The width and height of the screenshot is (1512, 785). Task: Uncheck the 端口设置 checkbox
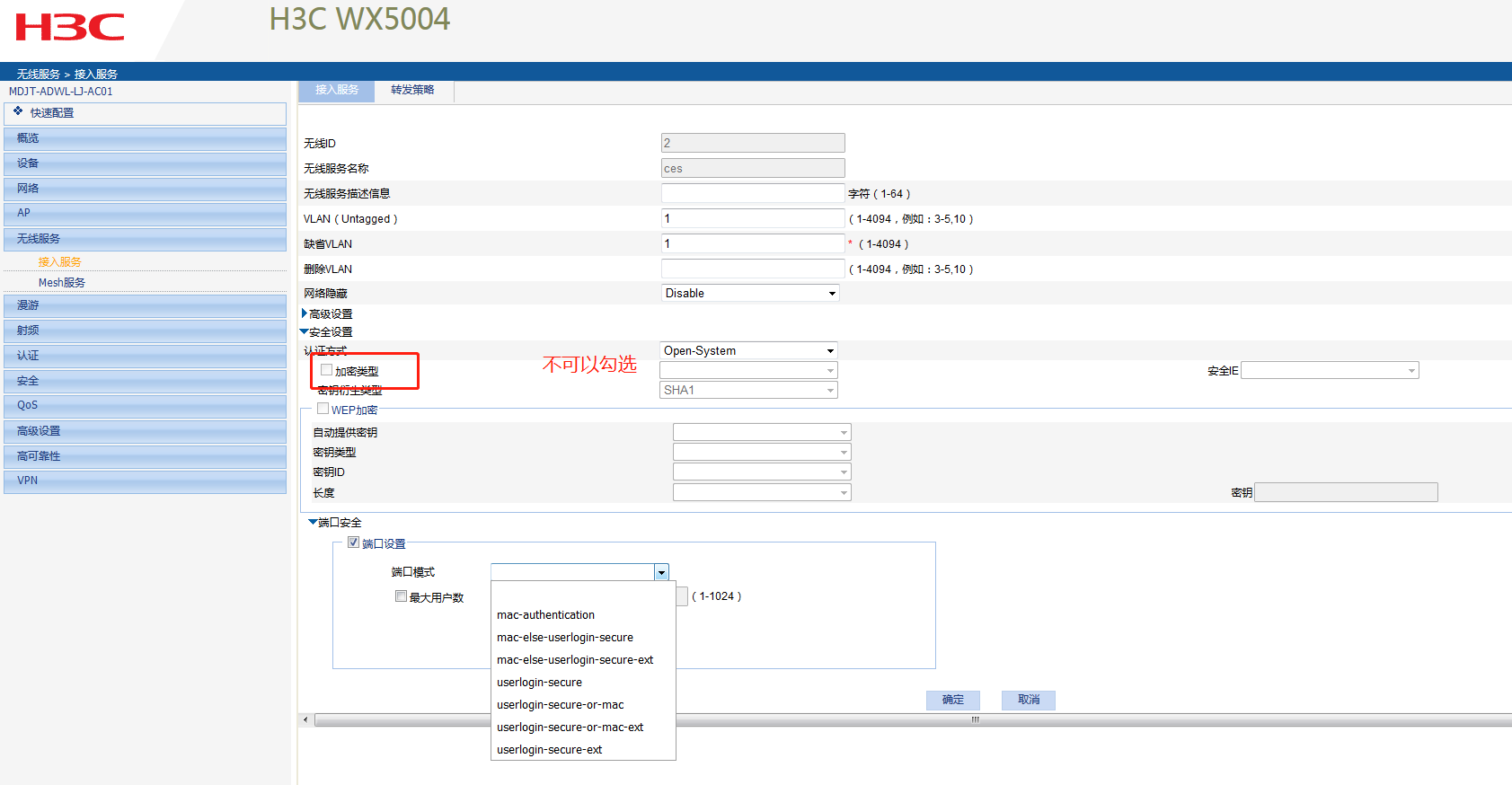[x=353, y=542]
